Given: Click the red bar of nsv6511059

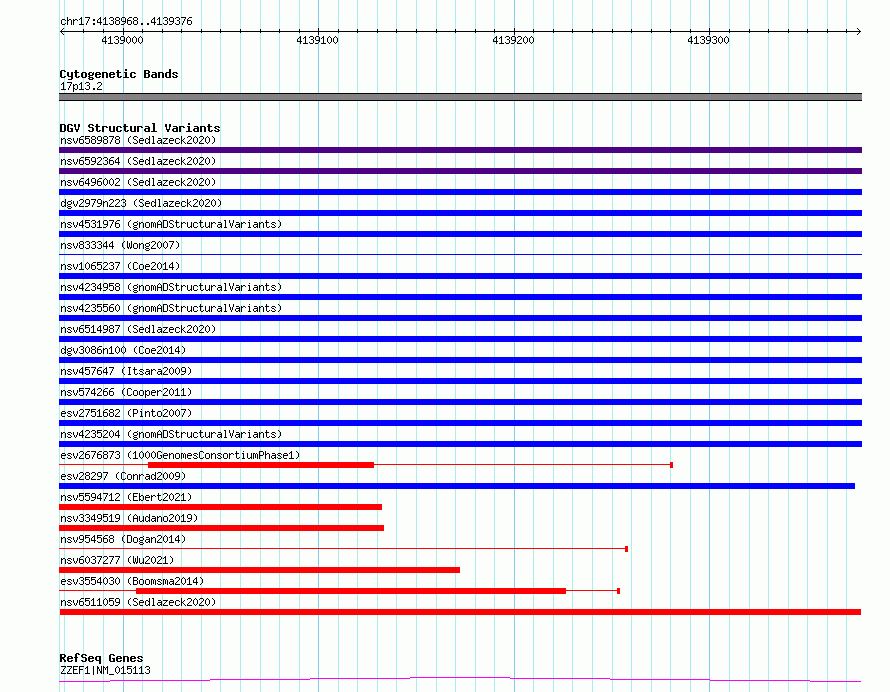Looking at the screenshot, I should click(x=460, y=612).
